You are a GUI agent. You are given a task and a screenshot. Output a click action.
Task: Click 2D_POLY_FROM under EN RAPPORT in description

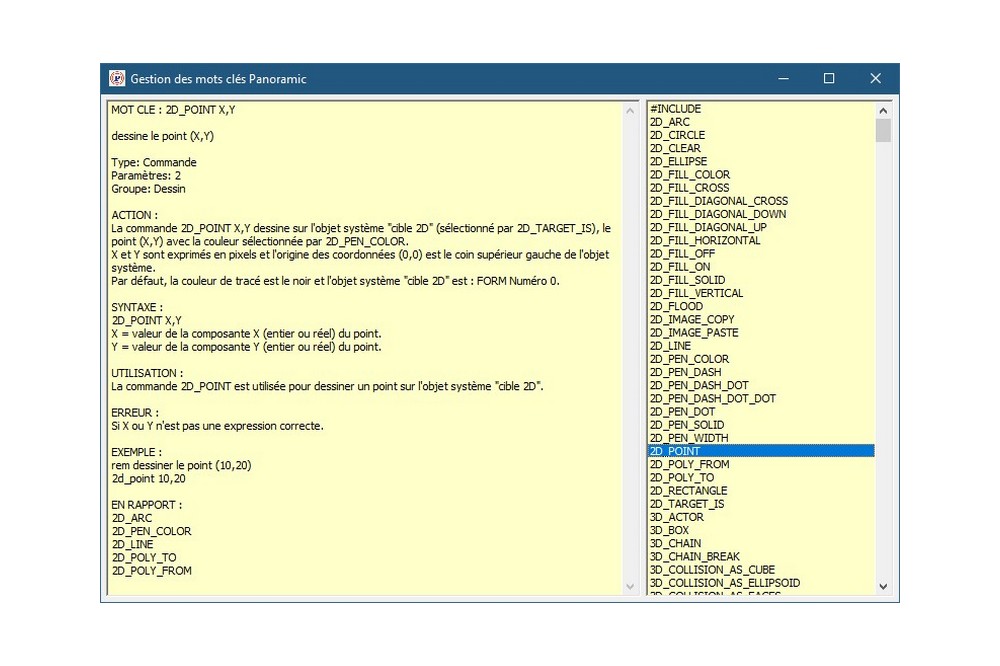[x=152, y=571]
